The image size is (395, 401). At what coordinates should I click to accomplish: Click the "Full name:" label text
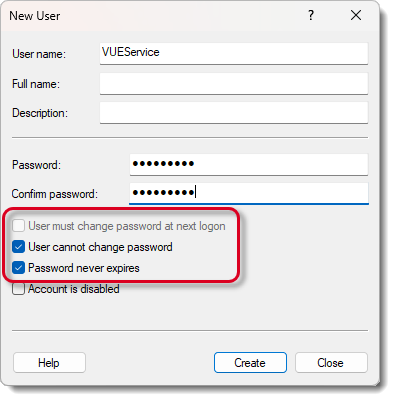point(36,84)
